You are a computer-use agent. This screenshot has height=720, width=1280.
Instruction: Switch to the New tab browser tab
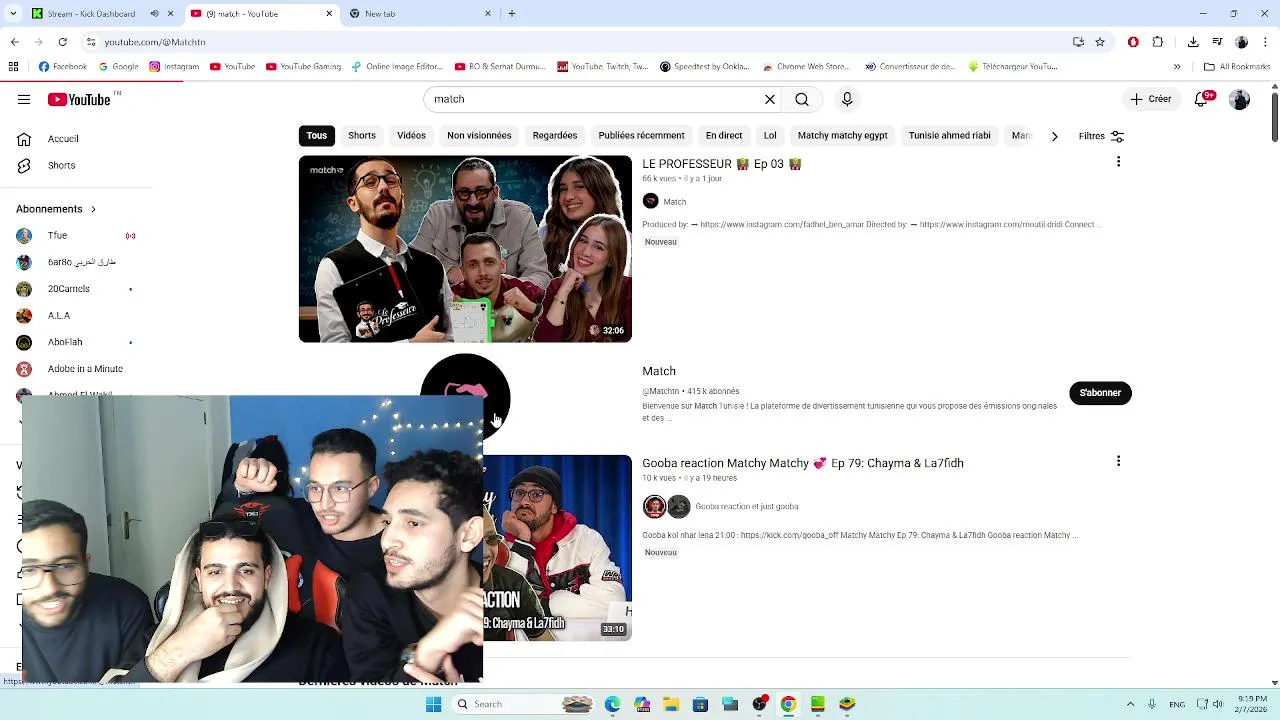click(420, 14)
